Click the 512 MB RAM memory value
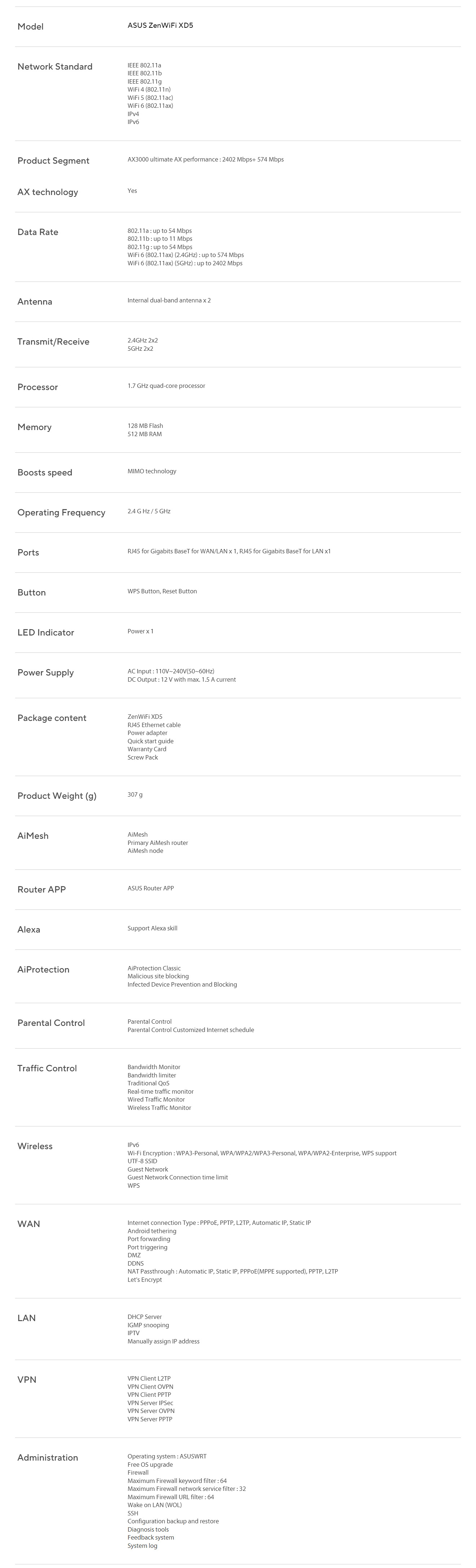This screenshot has height=1568, width=476. click(x=144, y=435)
